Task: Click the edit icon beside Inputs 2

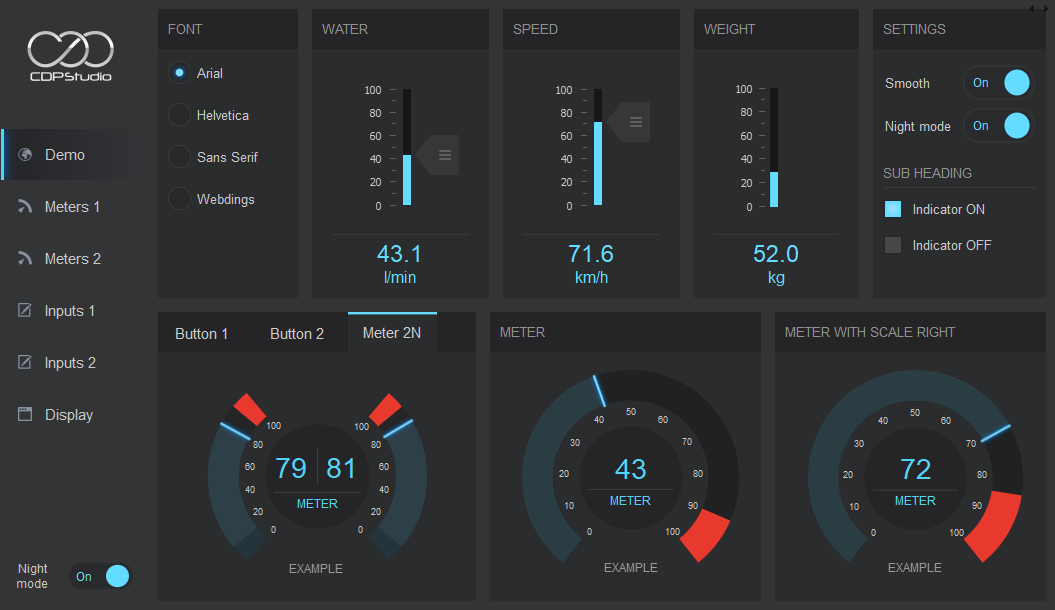Action: (25, 363)
